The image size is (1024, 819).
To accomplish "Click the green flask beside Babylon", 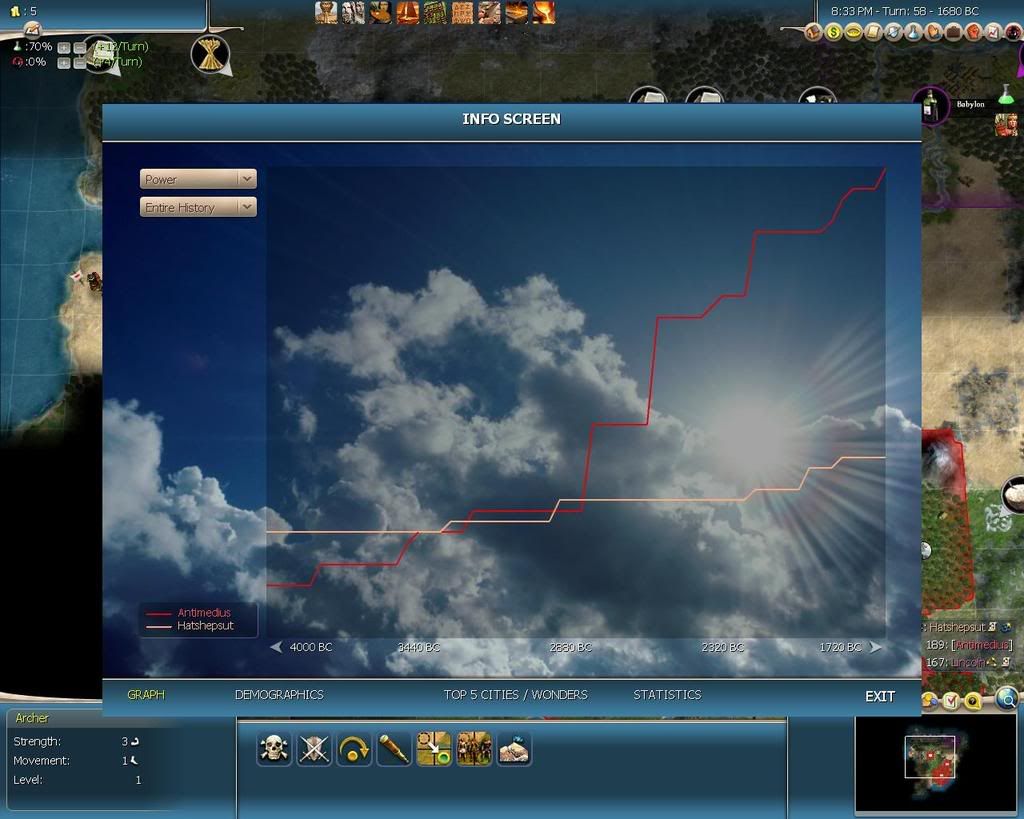I will 1006,93.
